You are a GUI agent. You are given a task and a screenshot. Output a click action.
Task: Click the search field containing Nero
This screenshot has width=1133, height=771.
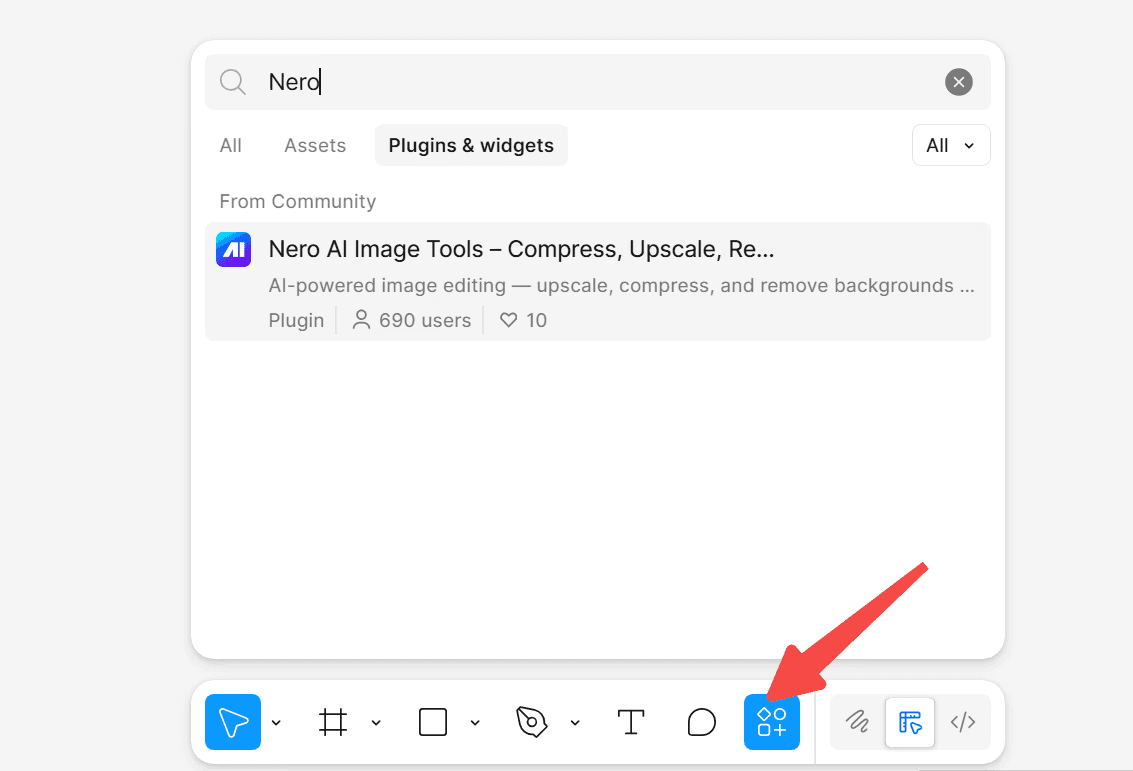598,82
